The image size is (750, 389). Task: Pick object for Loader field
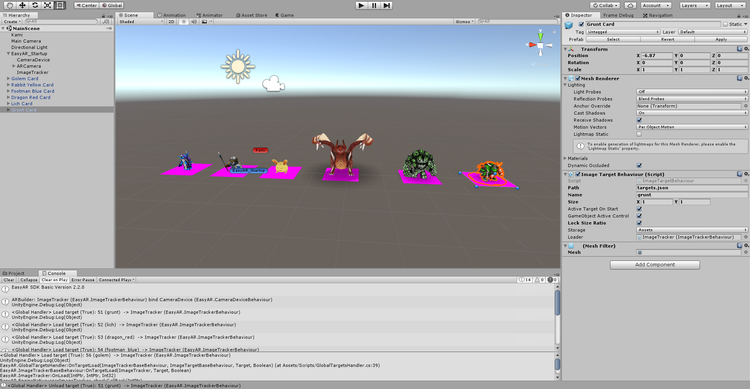click(745, 237)
